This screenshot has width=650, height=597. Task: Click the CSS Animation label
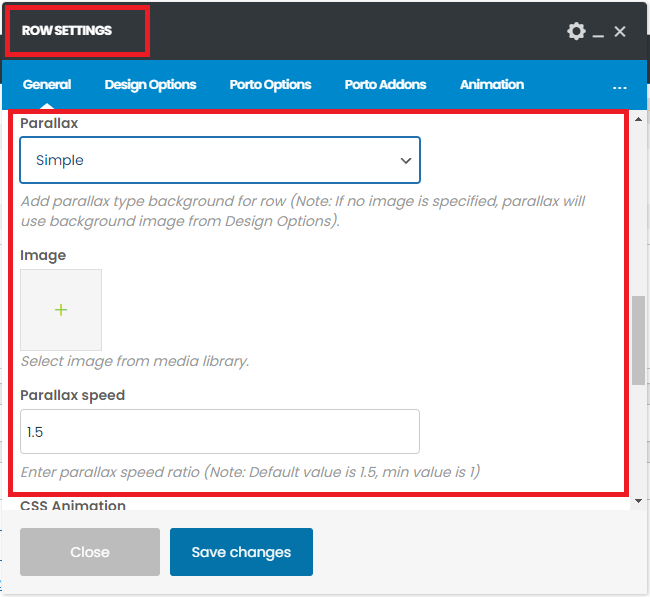click(73, 505)
